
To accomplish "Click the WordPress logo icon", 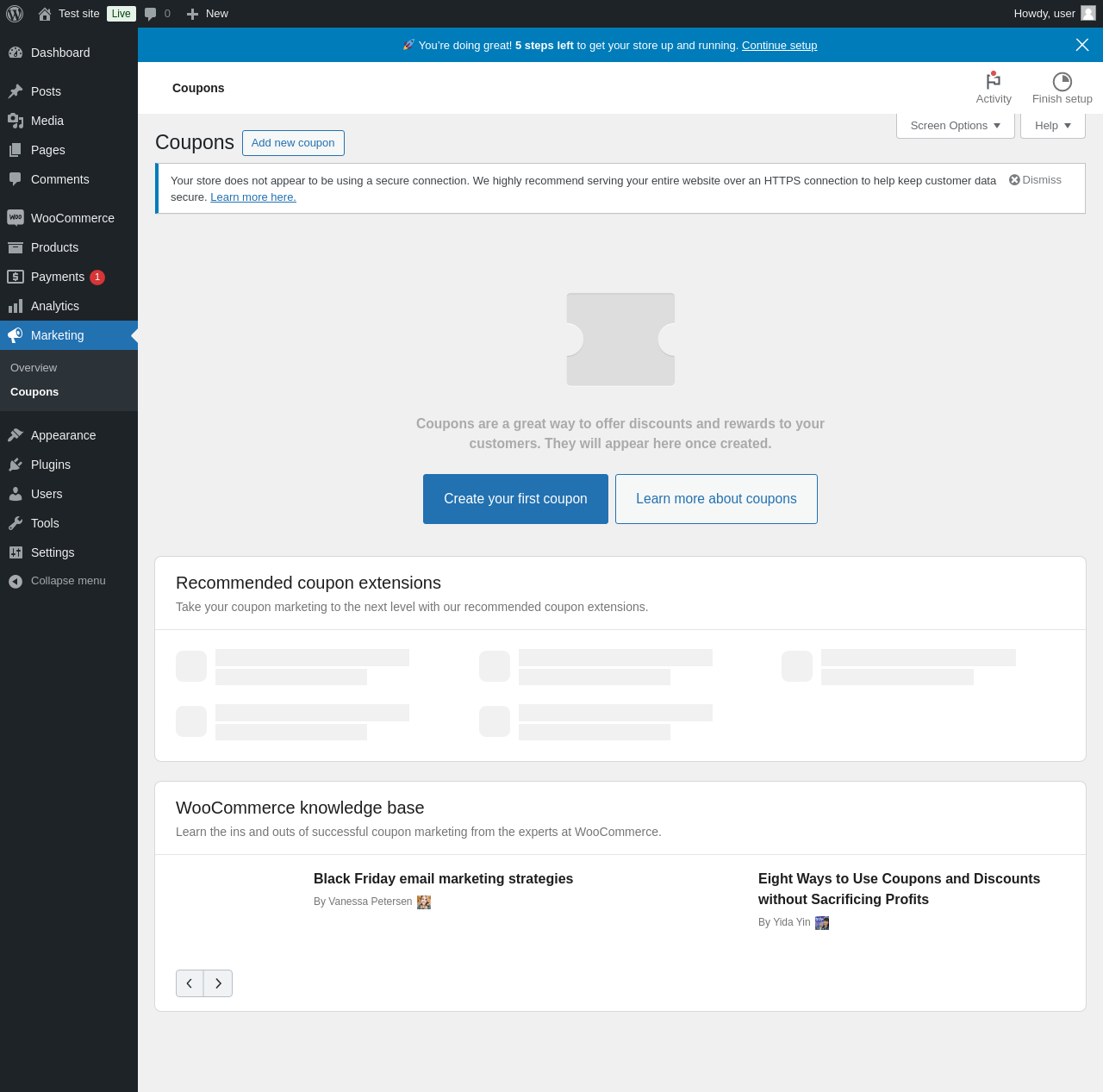I will pos(15,14).
